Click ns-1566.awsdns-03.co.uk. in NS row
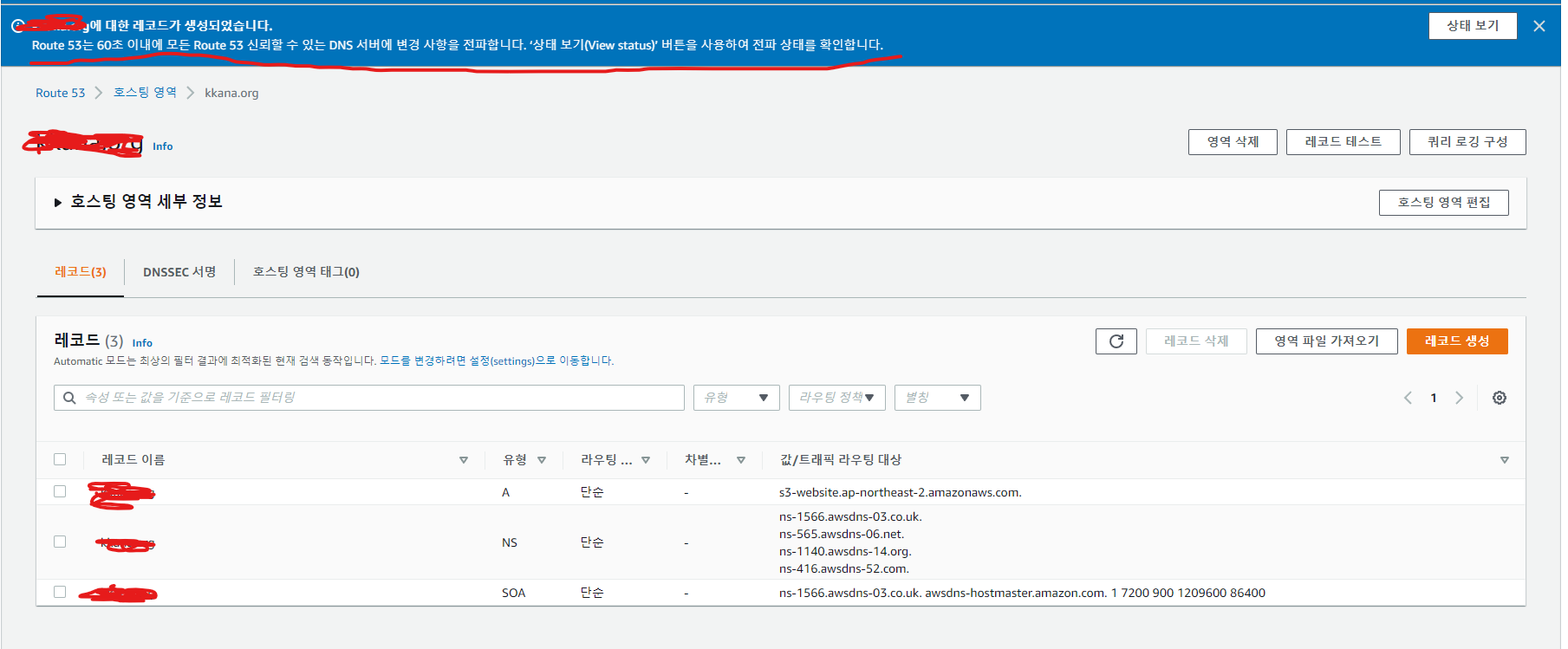This screenshot has height=649, width=1568. pyautogui.click(x=850, y=516)
